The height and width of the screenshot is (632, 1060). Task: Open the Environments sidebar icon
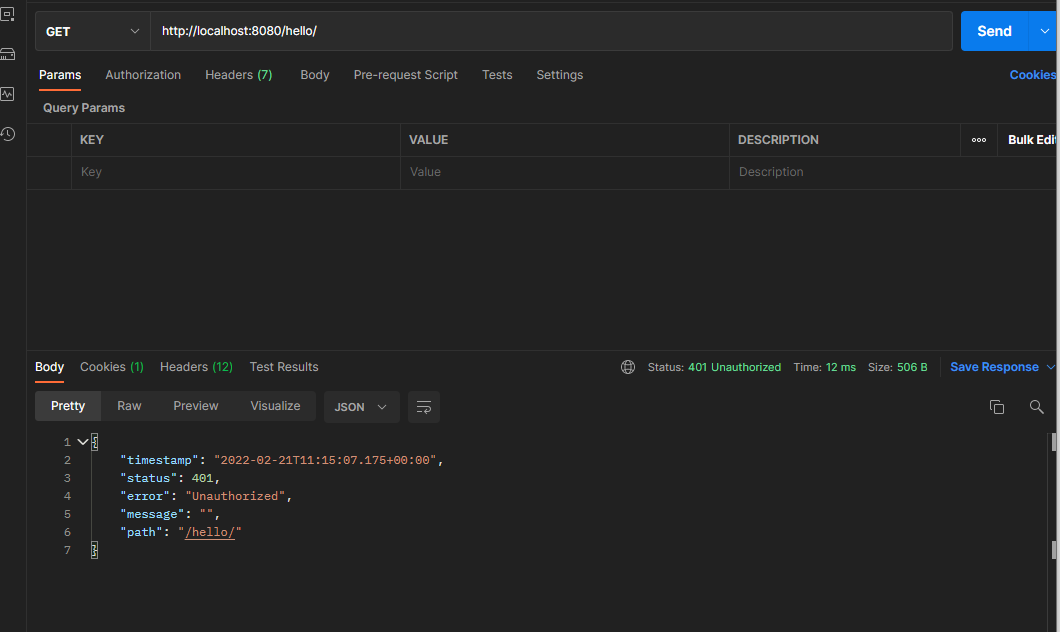[7, 14]
